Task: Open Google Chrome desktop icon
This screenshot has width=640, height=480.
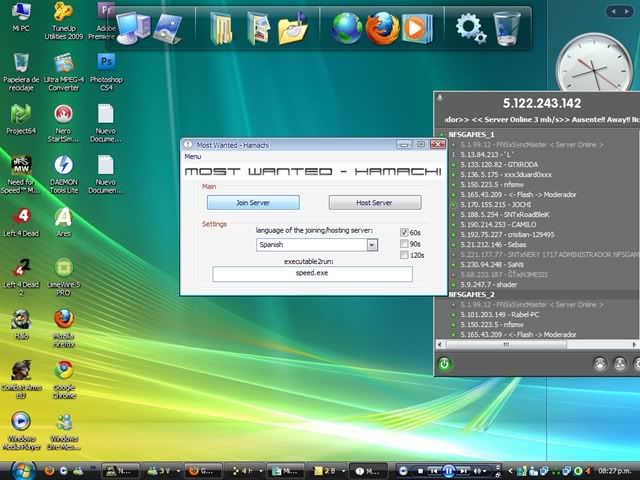Action: (x=64, y=380)
